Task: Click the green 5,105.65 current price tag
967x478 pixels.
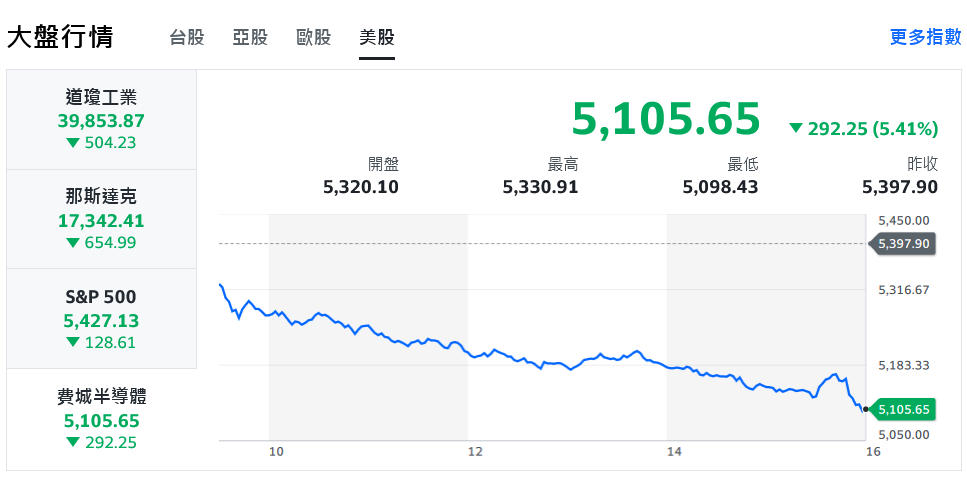Action: (x=903, y=409)
